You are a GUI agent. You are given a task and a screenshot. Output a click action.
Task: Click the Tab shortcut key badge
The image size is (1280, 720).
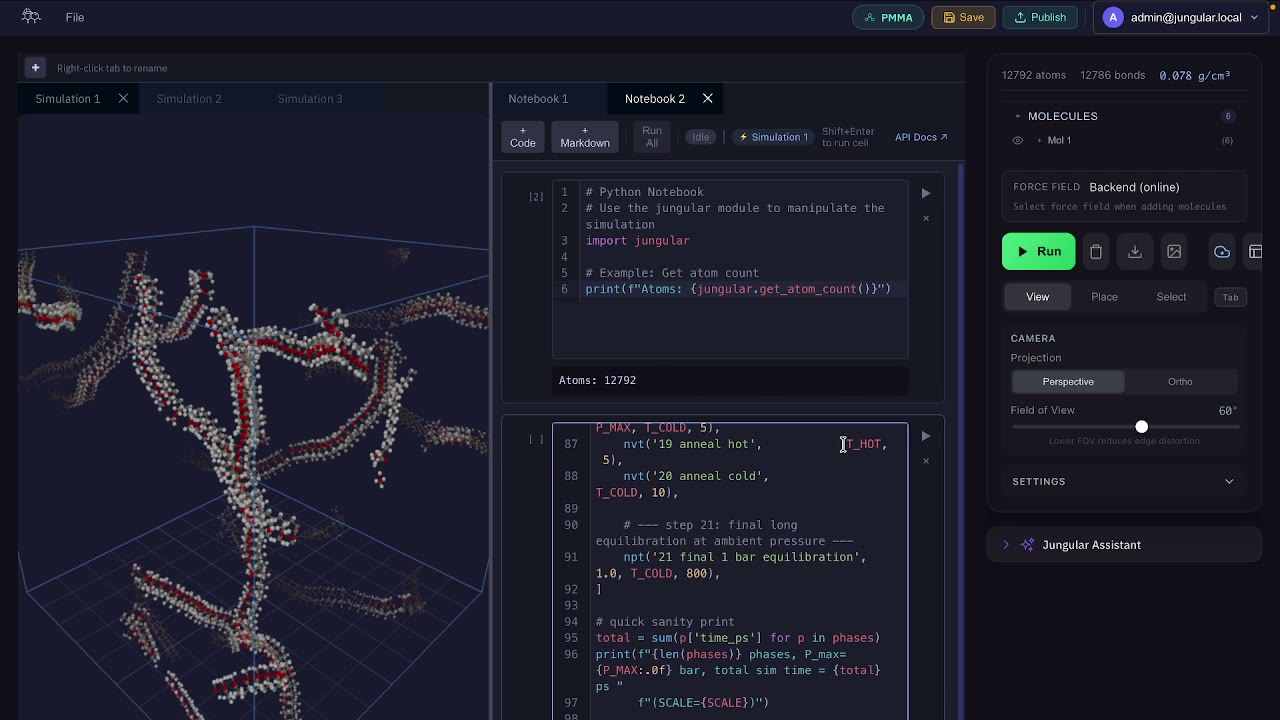click(1230, 297)
